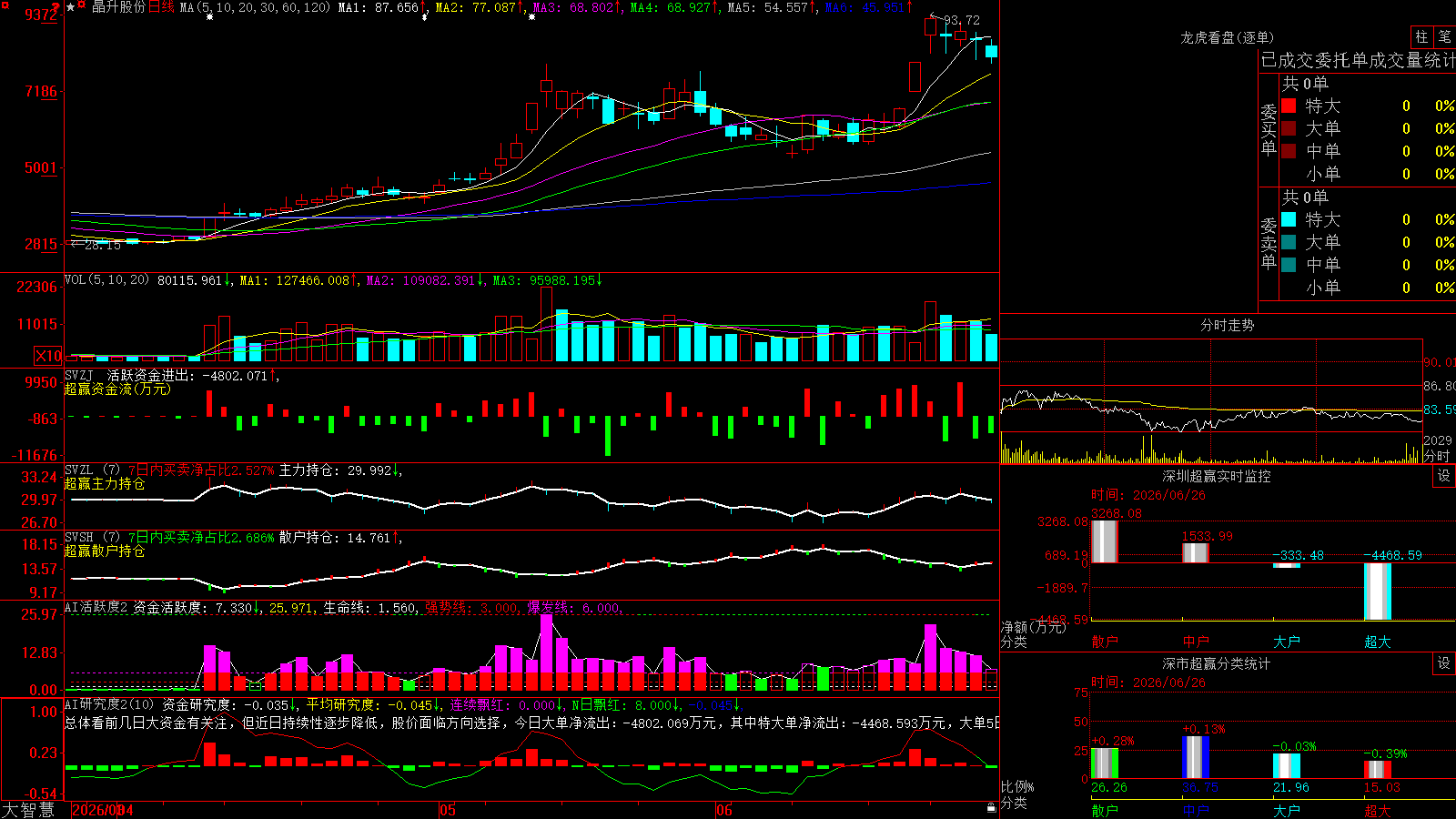The height and width of the screenshot is (819, 1456).
Task: Click the 深圳超赢实时监控 panel title
Action: pos(1217,476)
